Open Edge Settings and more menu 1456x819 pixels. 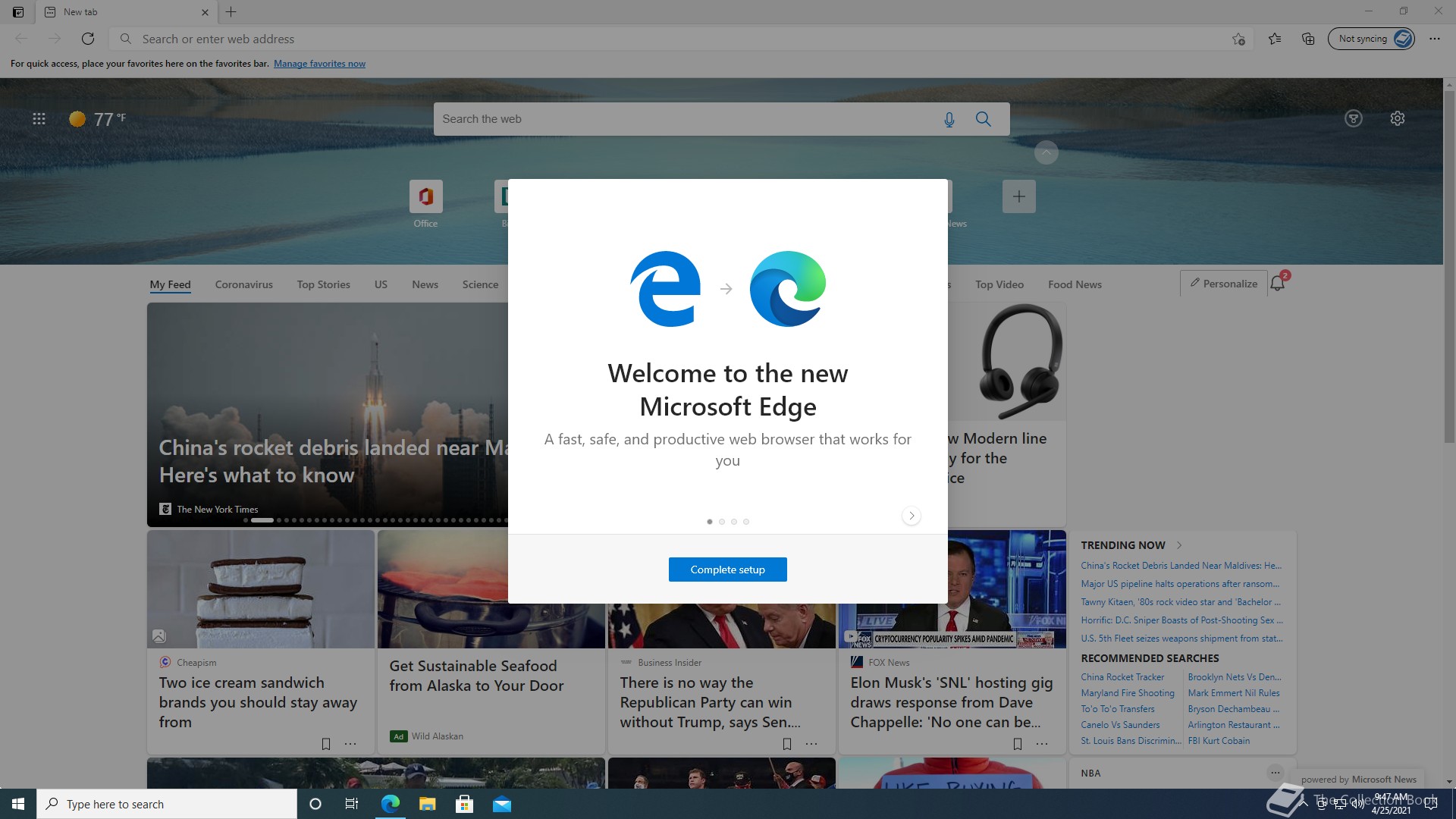pyautogui.click(x=1435, y=39)
